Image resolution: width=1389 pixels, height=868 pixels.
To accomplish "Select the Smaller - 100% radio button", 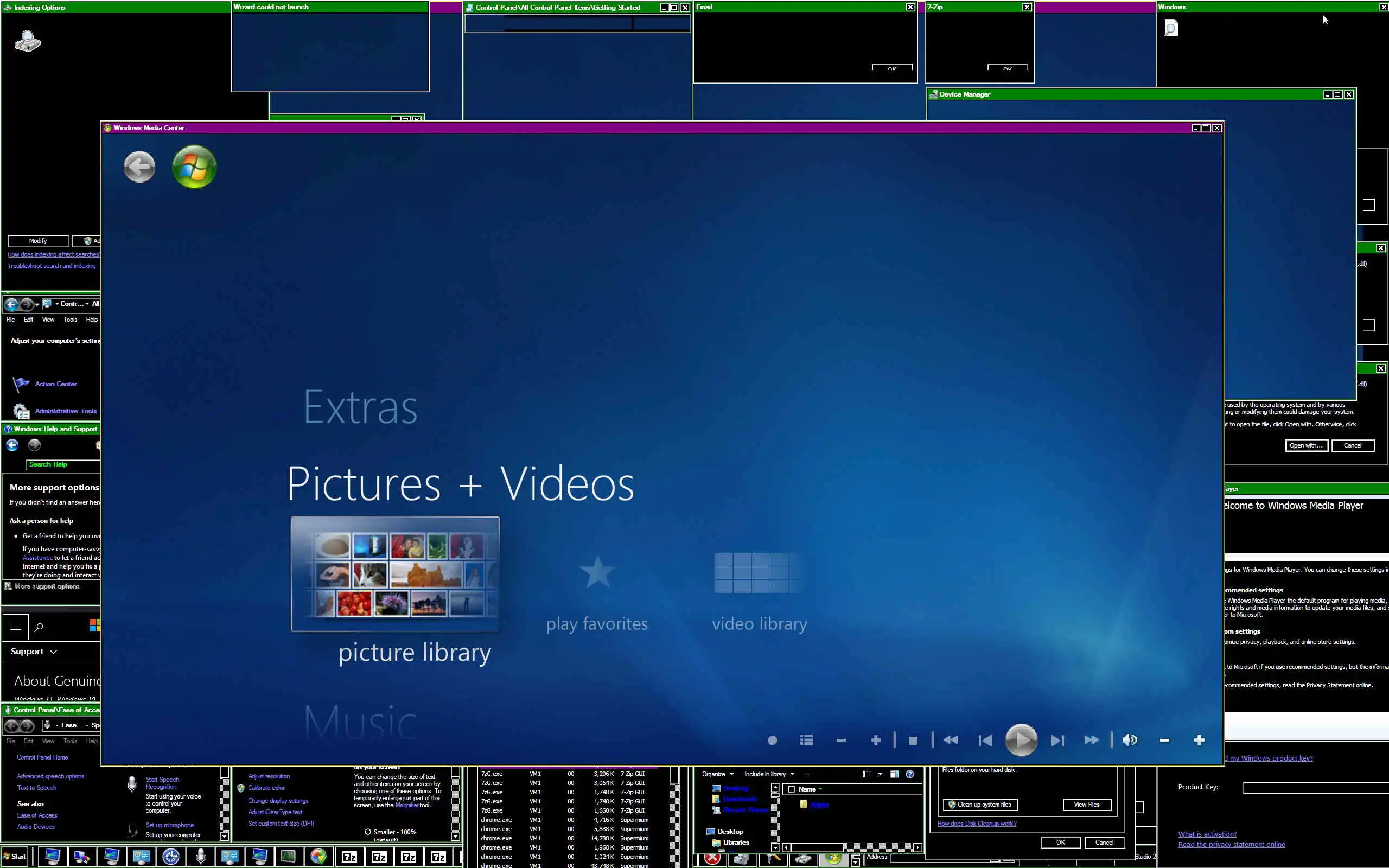I will coord(368,832).
